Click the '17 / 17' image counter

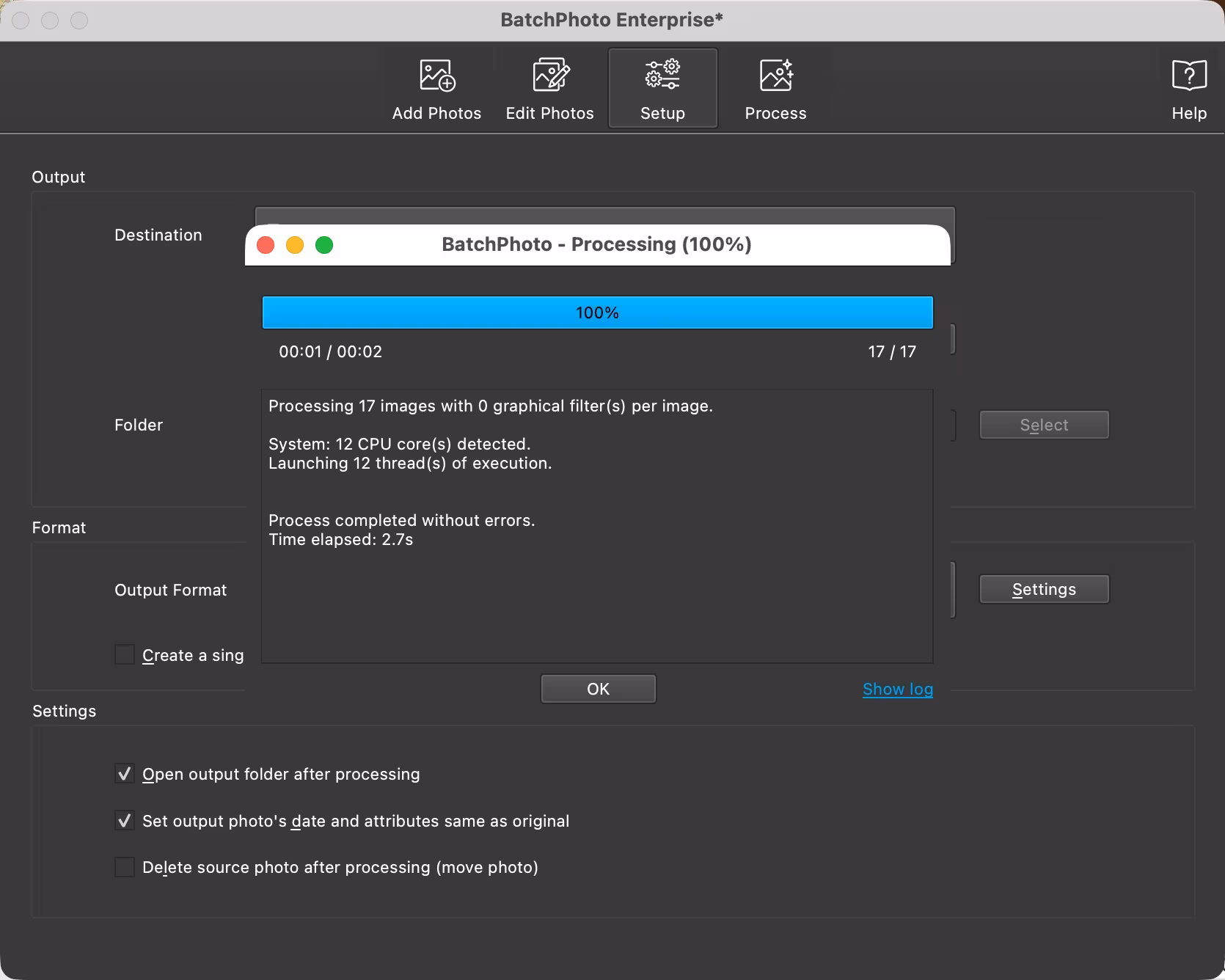click(x=892, y=351)
